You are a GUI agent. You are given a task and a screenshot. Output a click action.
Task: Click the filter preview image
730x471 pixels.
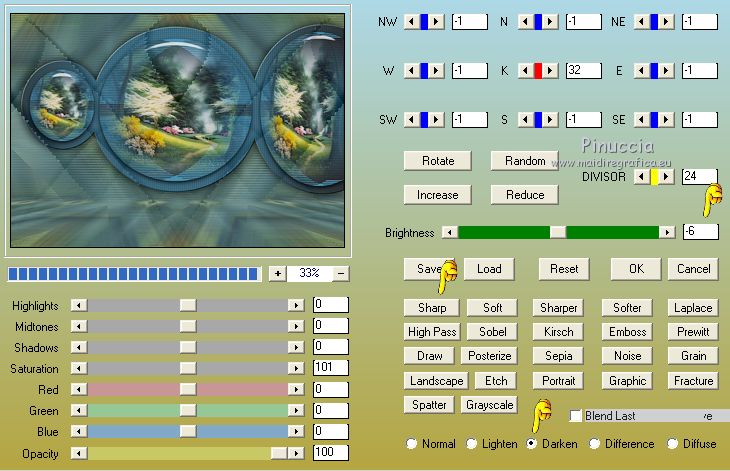(x=178, y=130)
